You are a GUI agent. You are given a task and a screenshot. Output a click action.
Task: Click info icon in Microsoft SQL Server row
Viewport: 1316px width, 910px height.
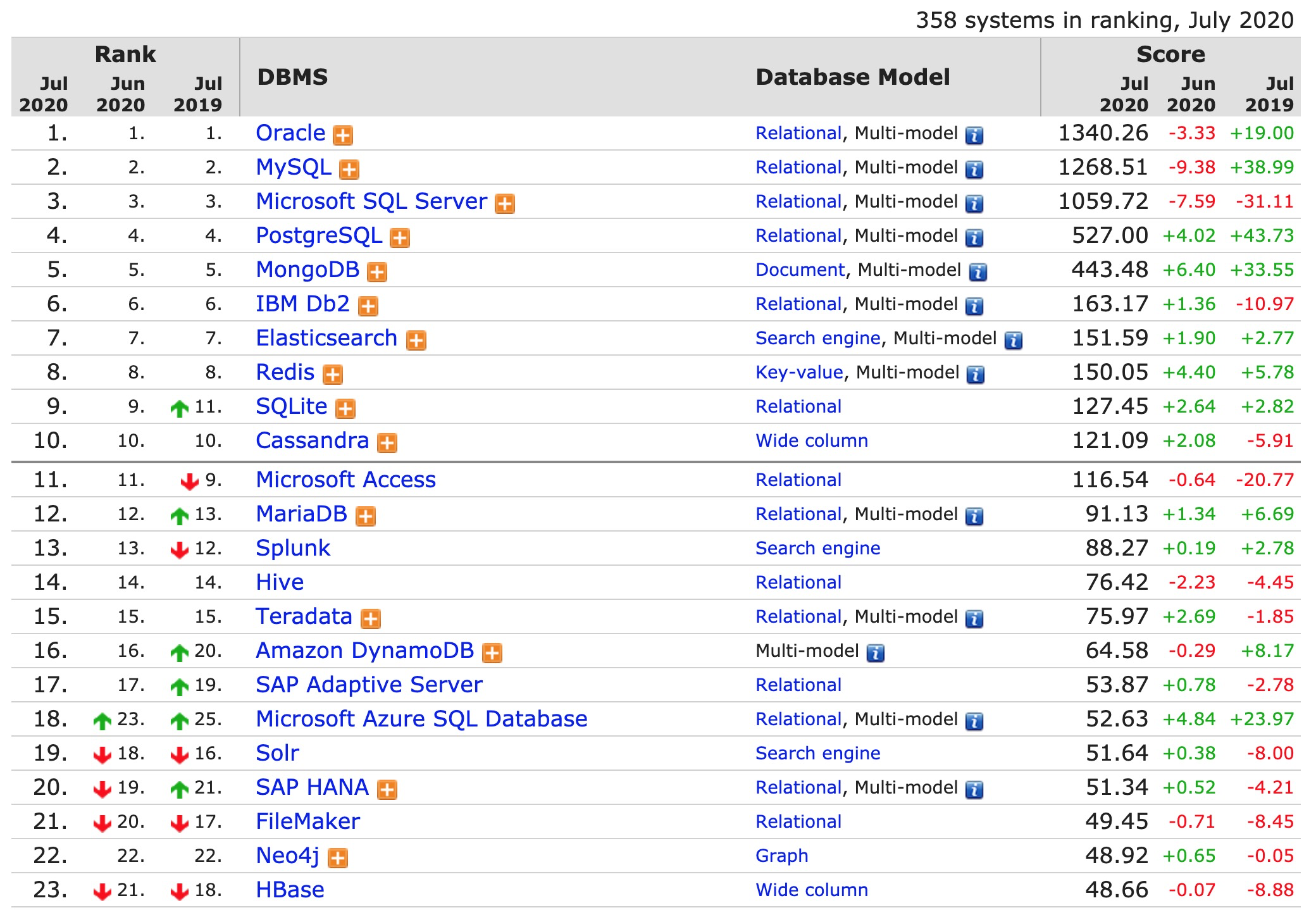(974, 203)
